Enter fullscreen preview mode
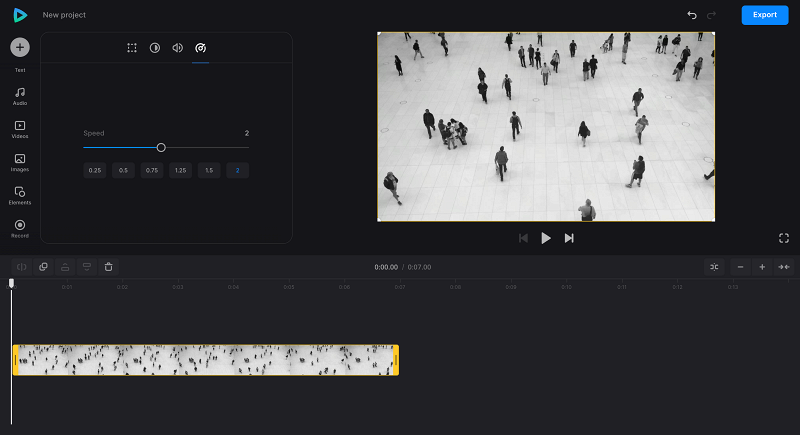The height and width of the screenshot is (435, 800). [x=784, y=238]
